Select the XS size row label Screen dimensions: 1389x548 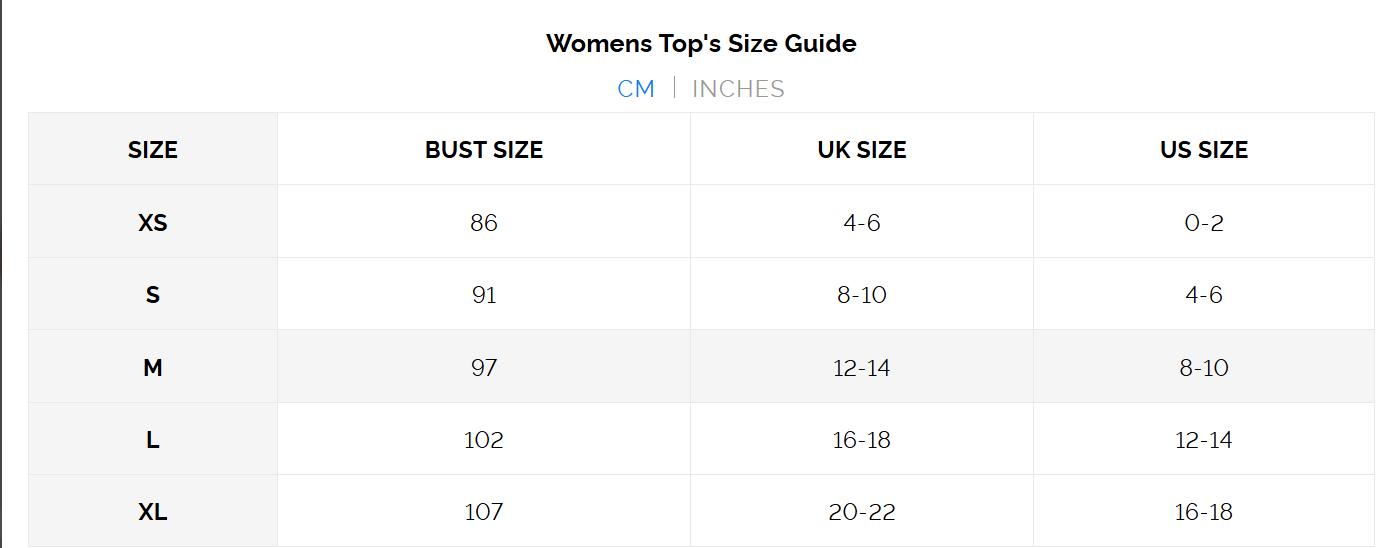tap(153, 222)
